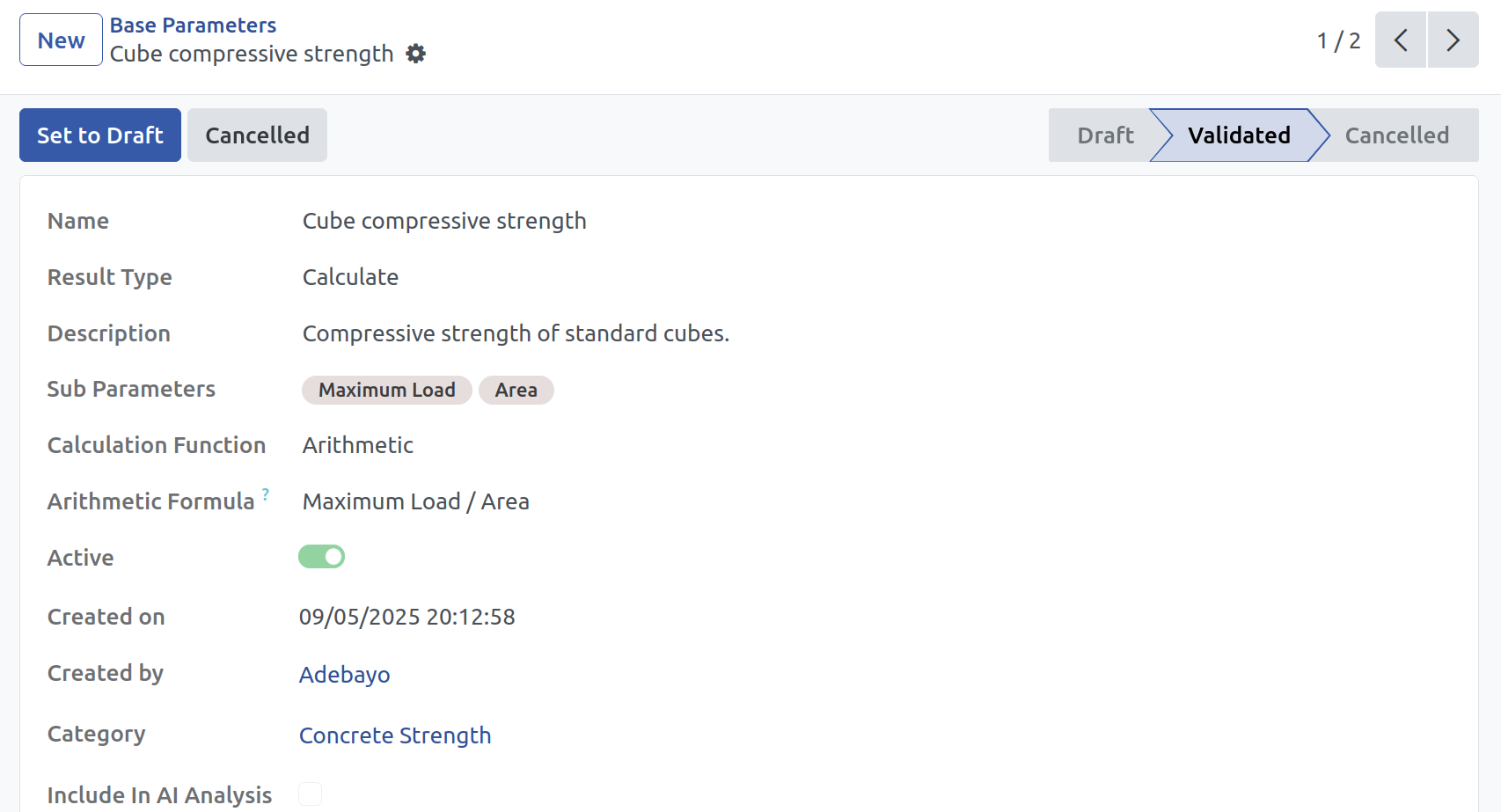1501x812 pixels.
Task: Click the Maximum Load sub parameter tag
Action: point(387,390)
